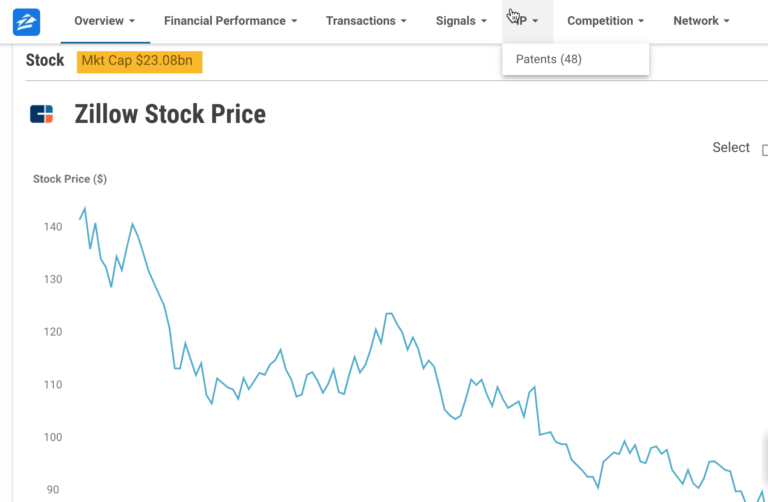This screenshot has height=502, width=768.
Task: Click the caret arrow beside Transactions
Action: tap(404, 21)
